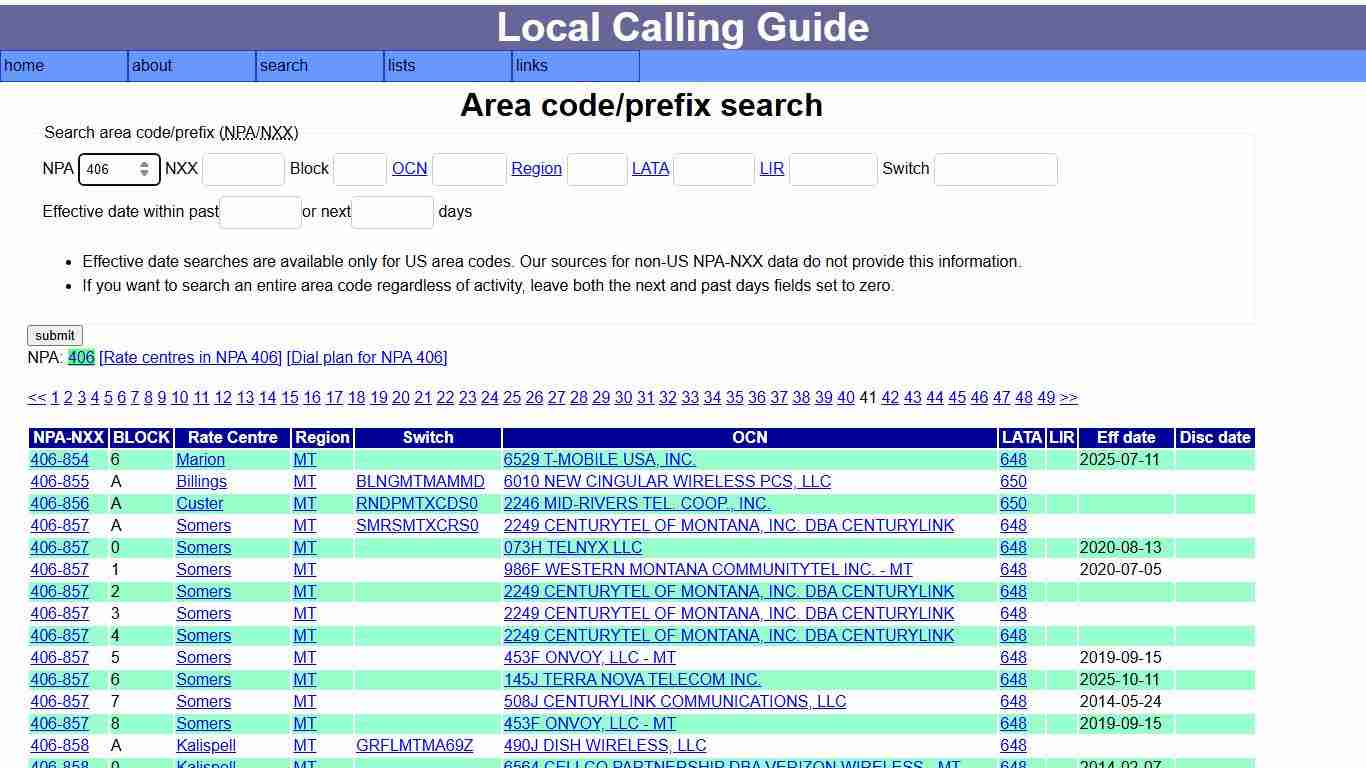1366x768 pixels.
Task: Open the "about" page from the navbar
Action: tap(152, 66)
